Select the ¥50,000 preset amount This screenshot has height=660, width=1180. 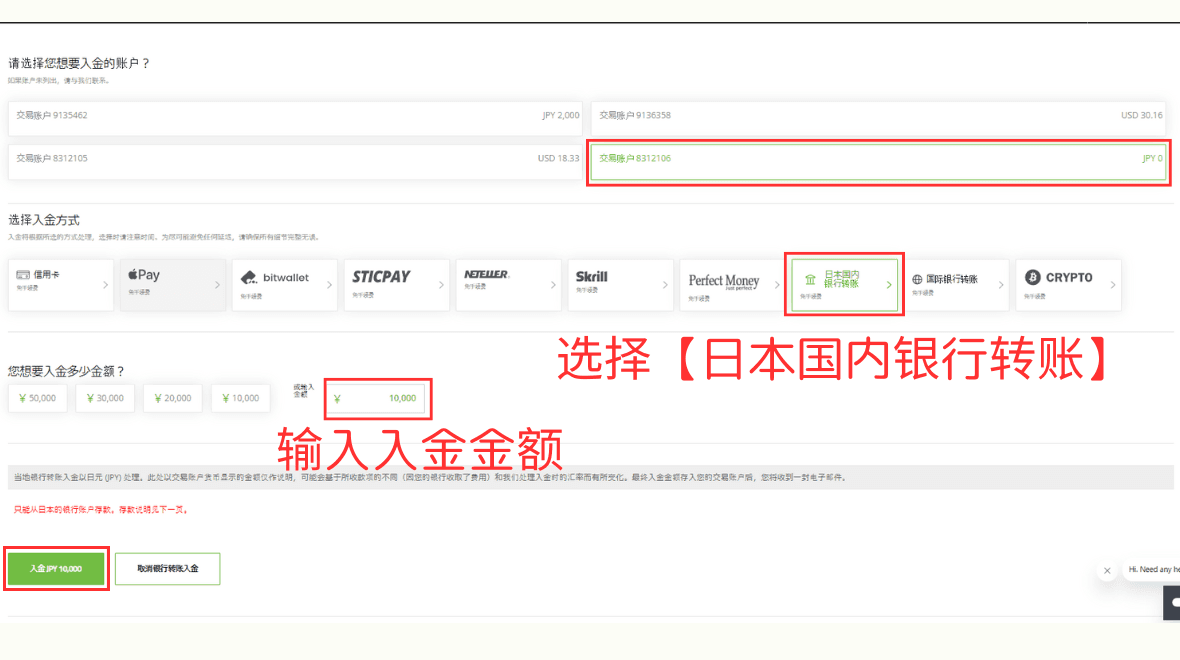point(37,397)
